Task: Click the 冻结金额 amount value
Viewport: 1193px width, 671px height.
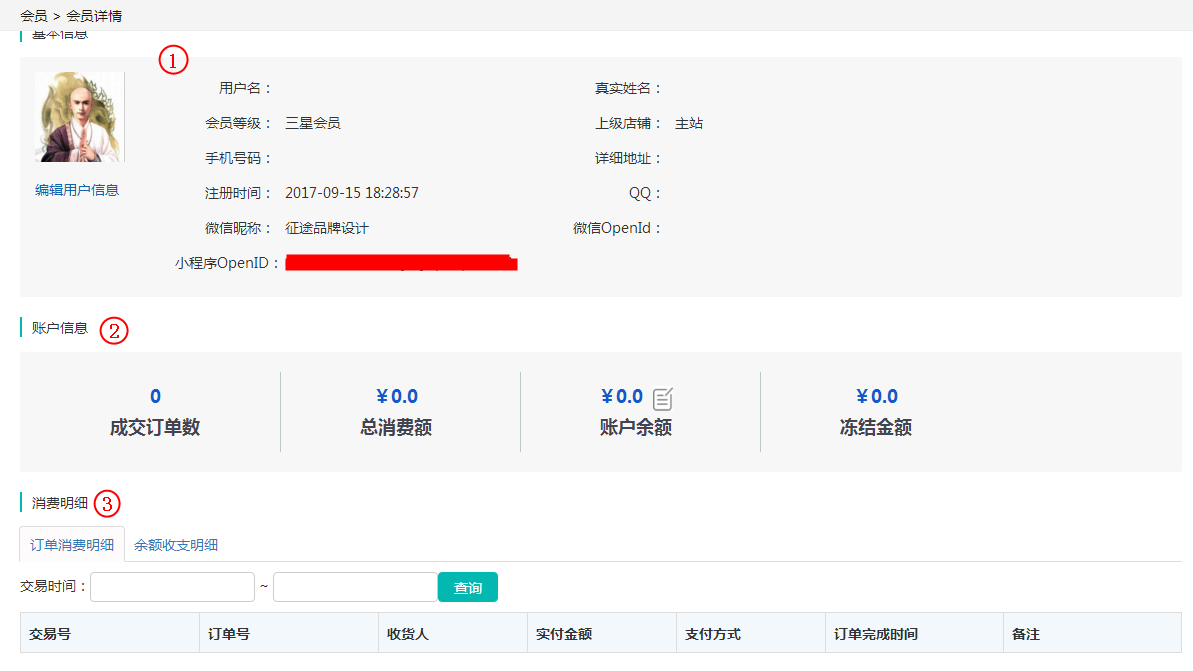Action: (876, 397)
